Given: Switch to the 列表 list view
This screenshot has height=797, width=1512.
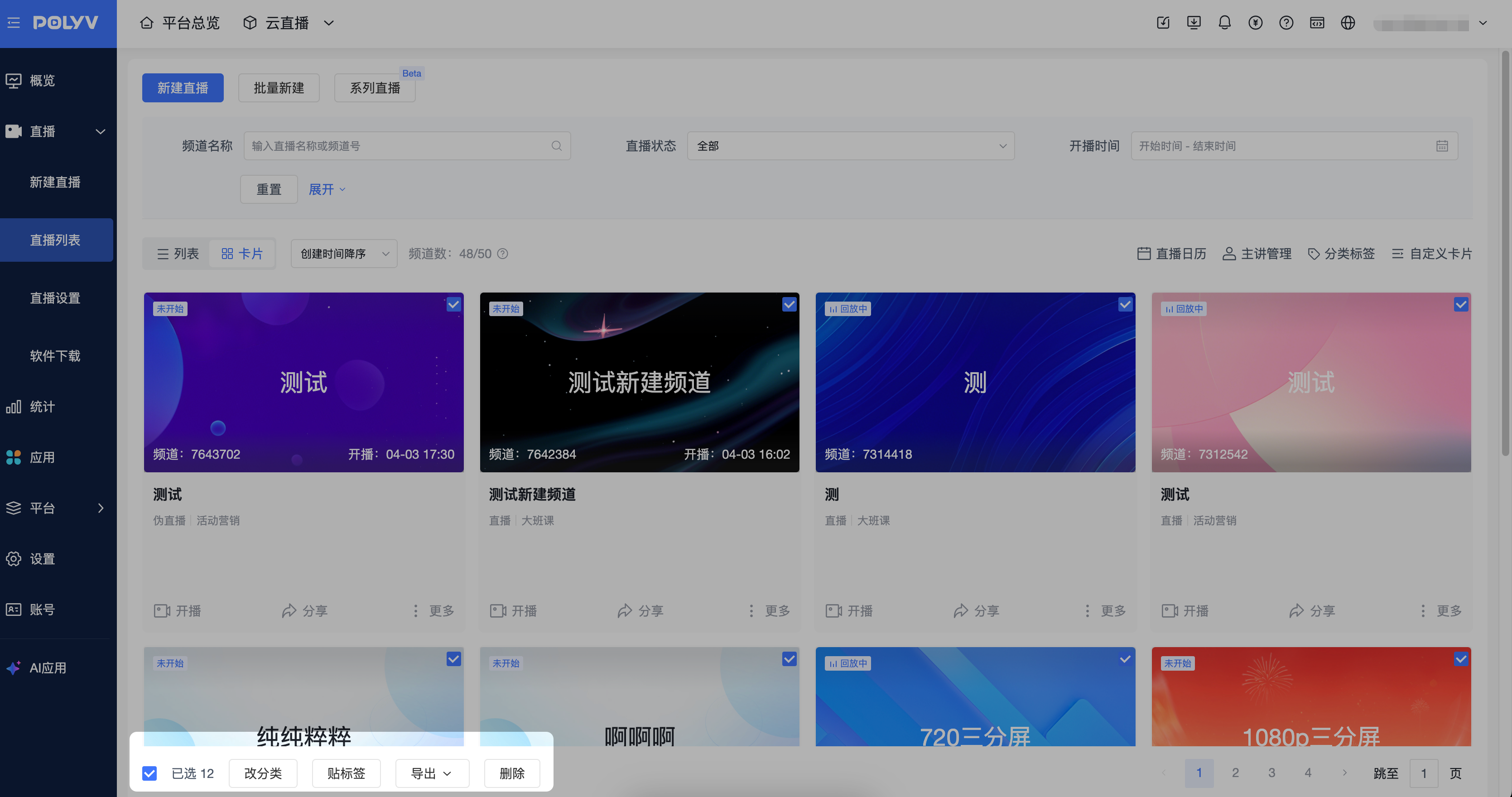Looking at the screenshot, I should tap(178, 254).
